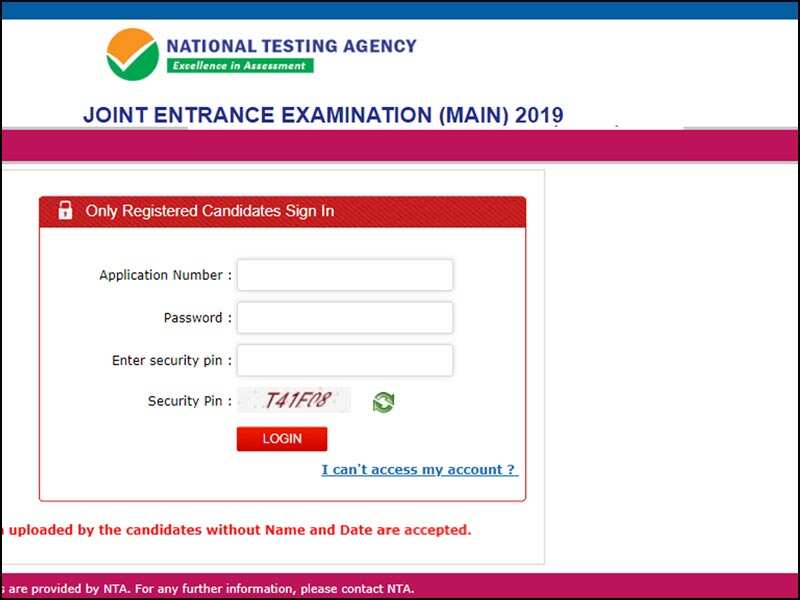Click the magenta banner below the heading

pyautogui.click(x=400, y=146)
